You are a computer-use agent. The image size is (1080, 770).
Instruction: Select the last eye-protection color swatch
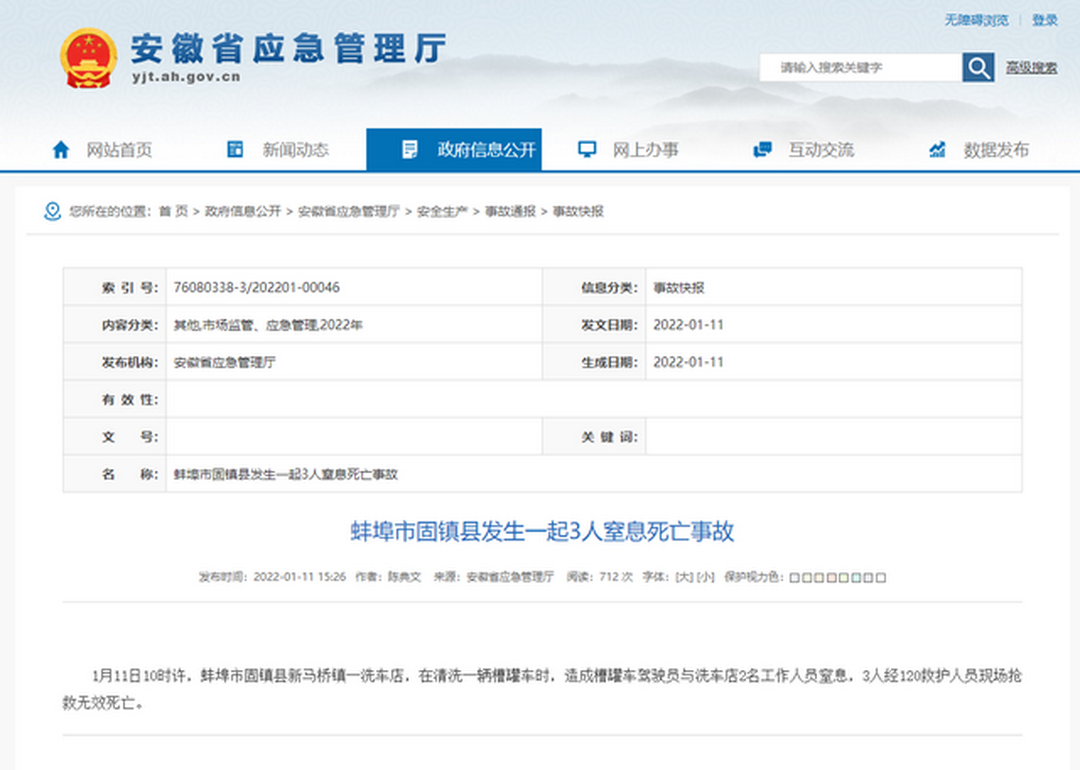point(880,578)
